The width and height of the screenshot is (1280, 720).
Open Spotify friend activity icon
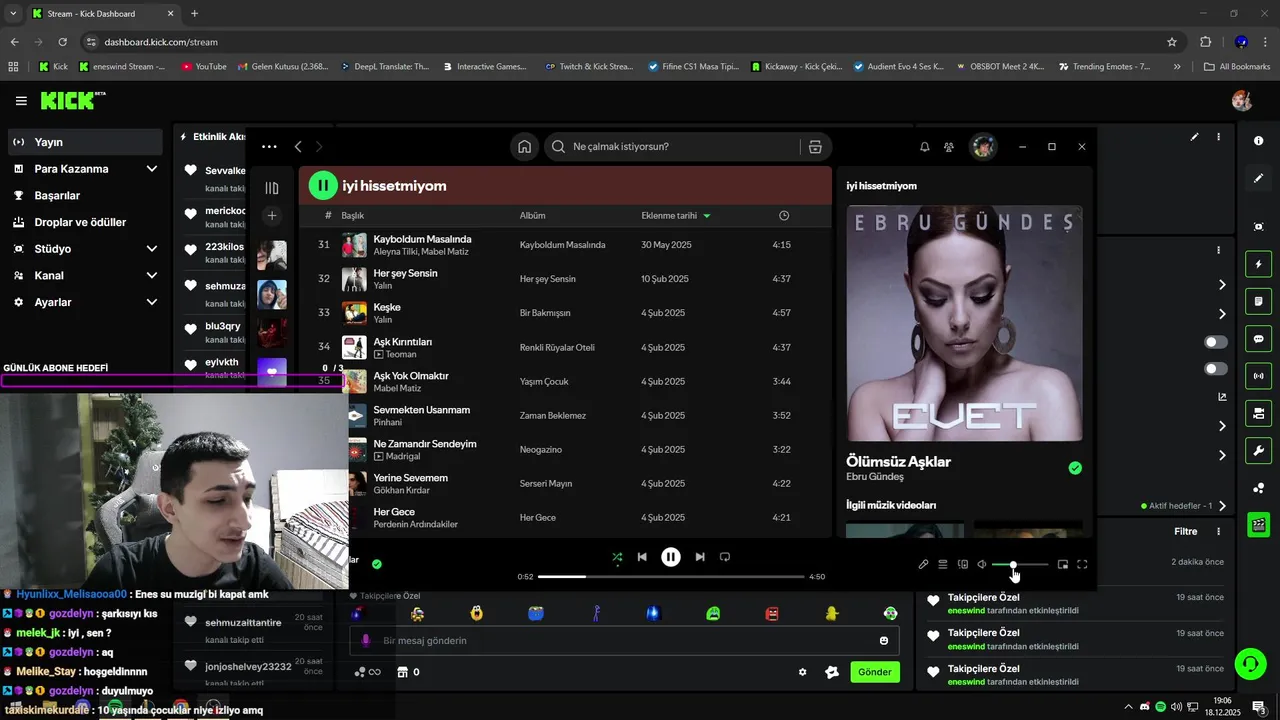tap(949, 147)
